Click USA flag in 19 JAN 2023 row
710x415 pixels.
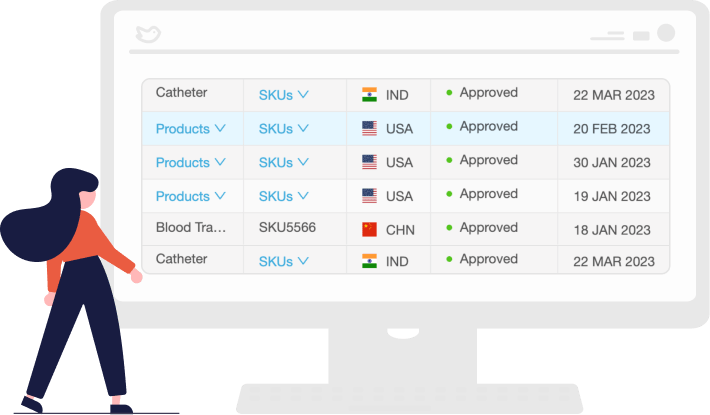(369, 196)
